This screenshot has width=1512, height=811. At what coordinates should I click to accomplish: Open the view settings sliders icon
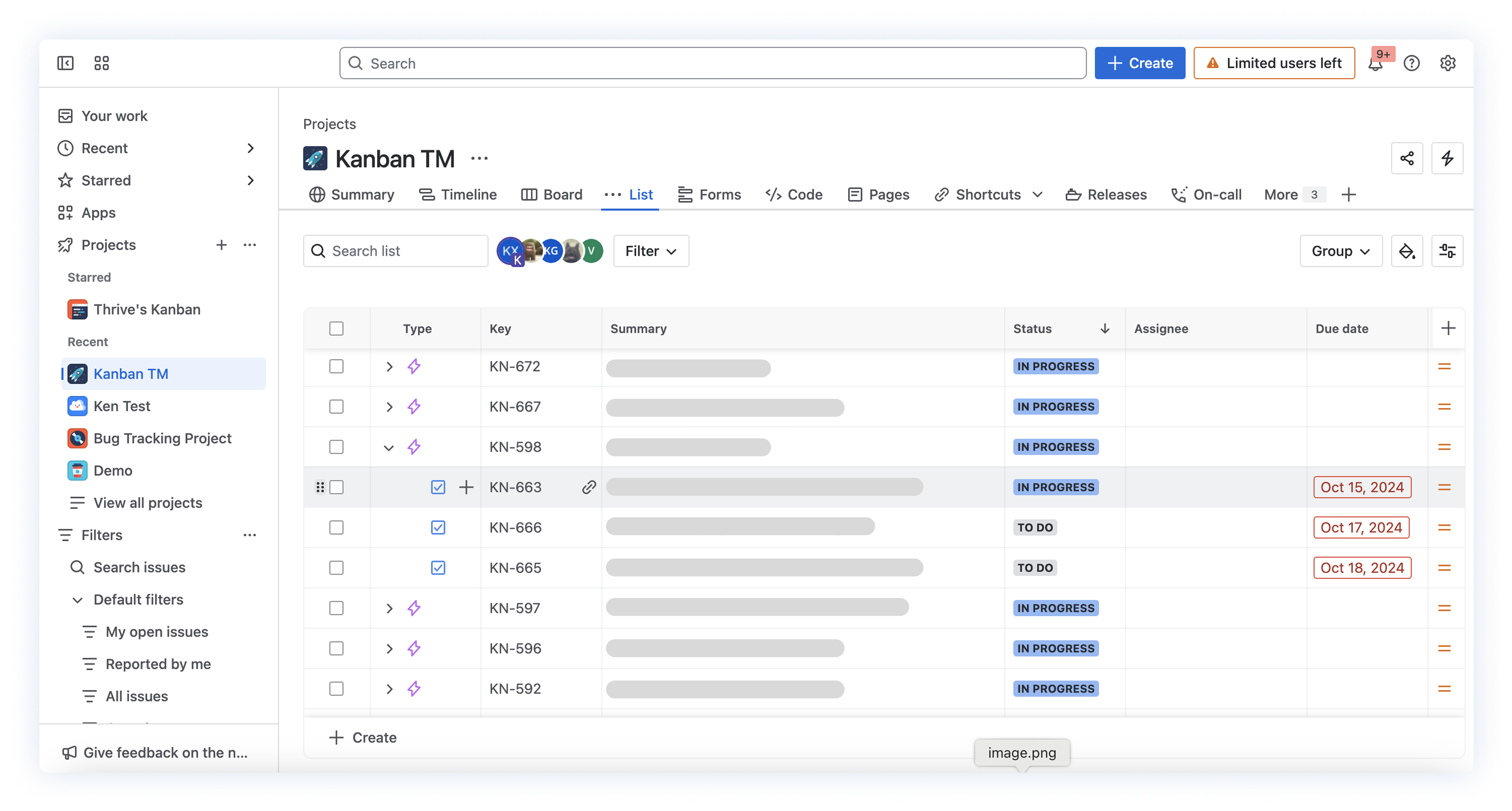tap(1447, 251)
